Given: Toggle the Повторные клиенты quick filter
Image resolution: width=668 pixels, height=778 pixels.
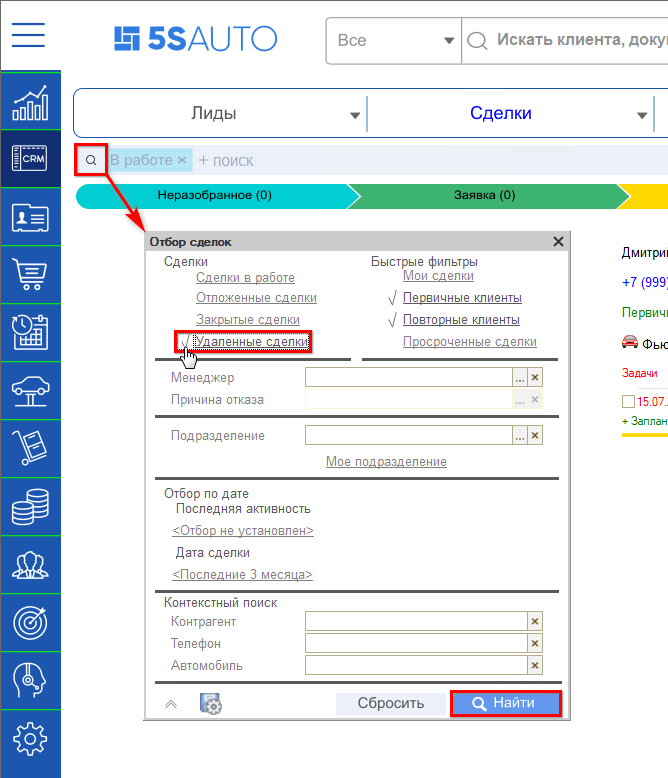Looking at the screenshot, I should [x=461, y=320].
